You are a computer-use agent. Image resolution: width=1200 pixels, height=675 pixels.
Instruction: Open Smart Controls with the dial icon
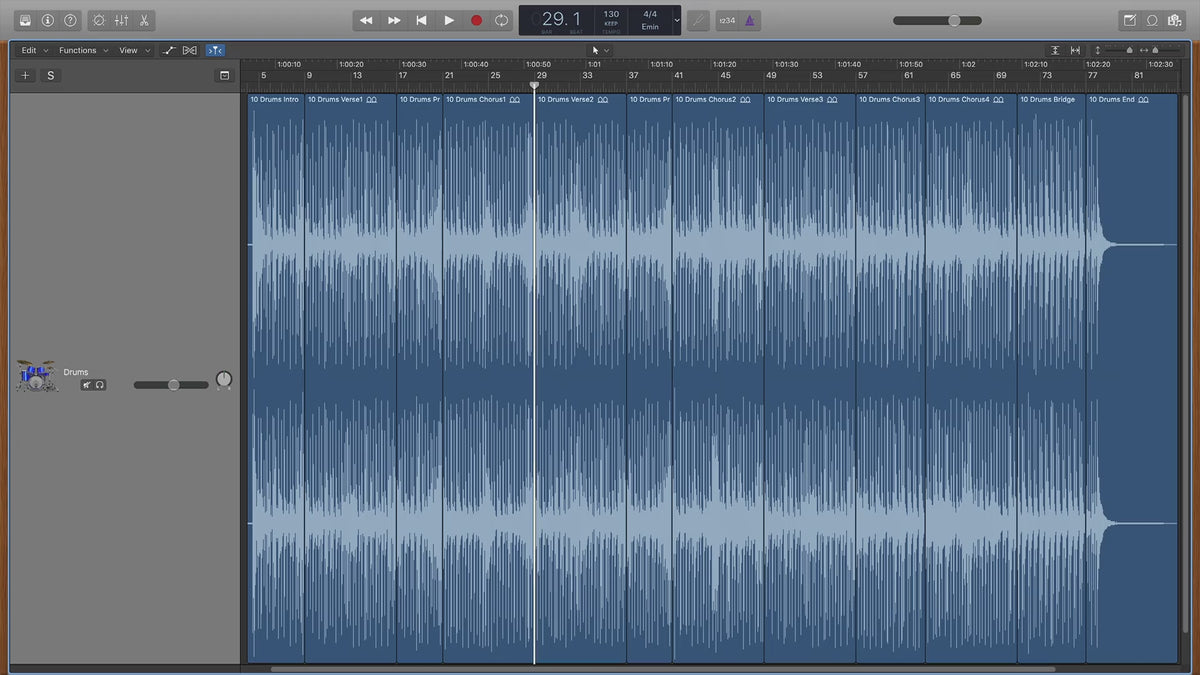pos(98,20)
